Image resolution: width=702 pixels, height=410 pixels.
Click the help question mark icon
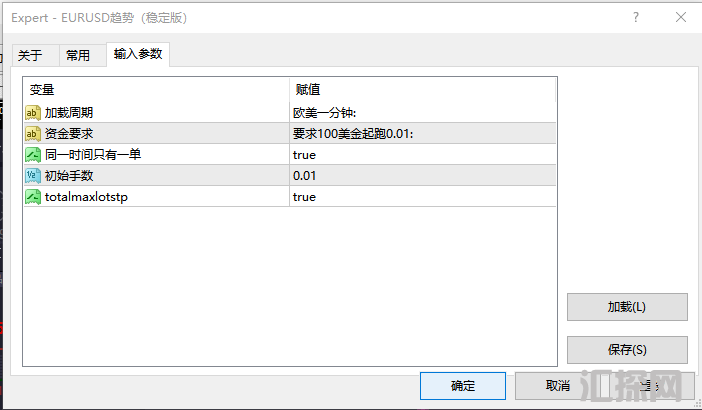[x=636, y=17]
